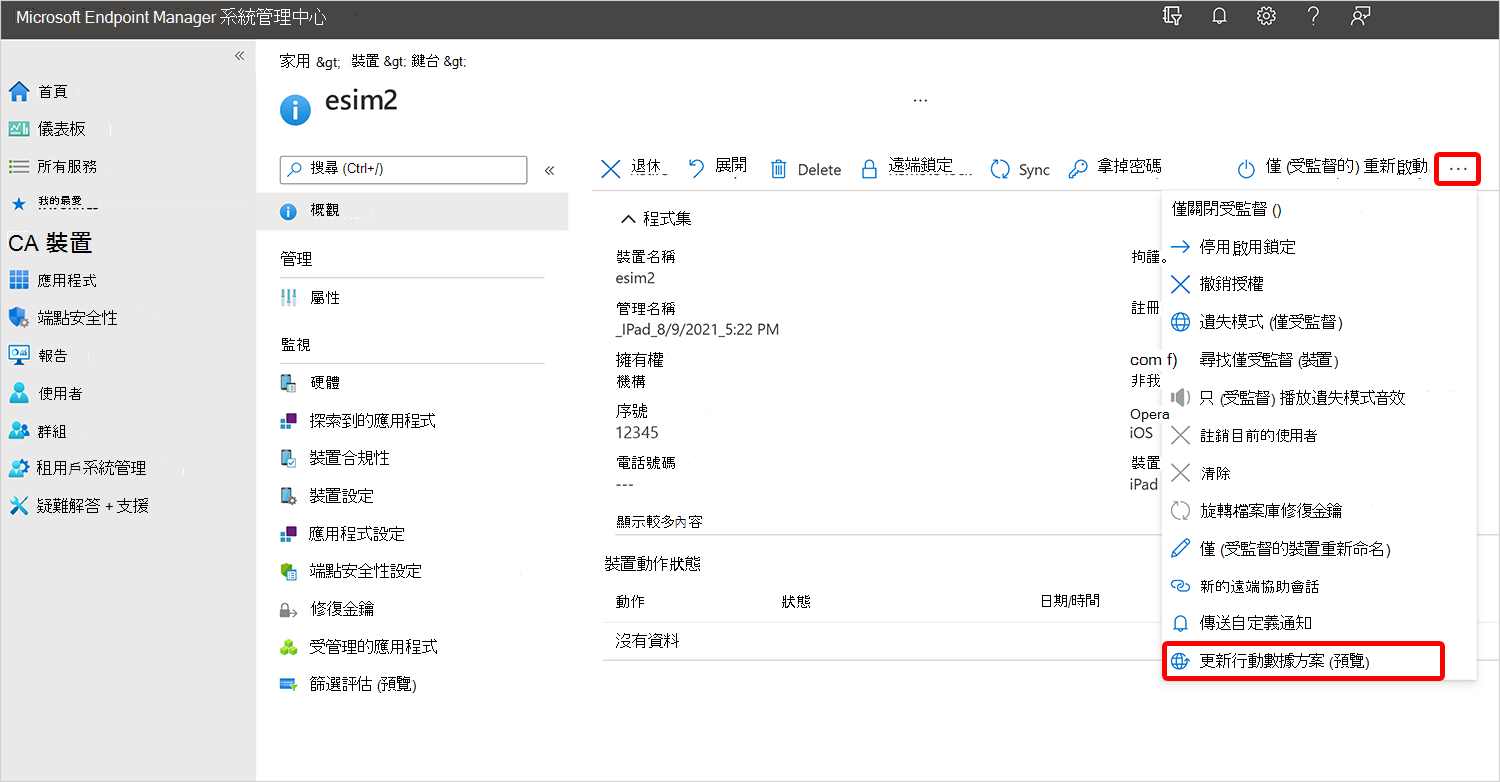The height and width of the screenshot is (782, 1500).
Task: Open the toolbar more actions ellipsis
Action: 1458,169
